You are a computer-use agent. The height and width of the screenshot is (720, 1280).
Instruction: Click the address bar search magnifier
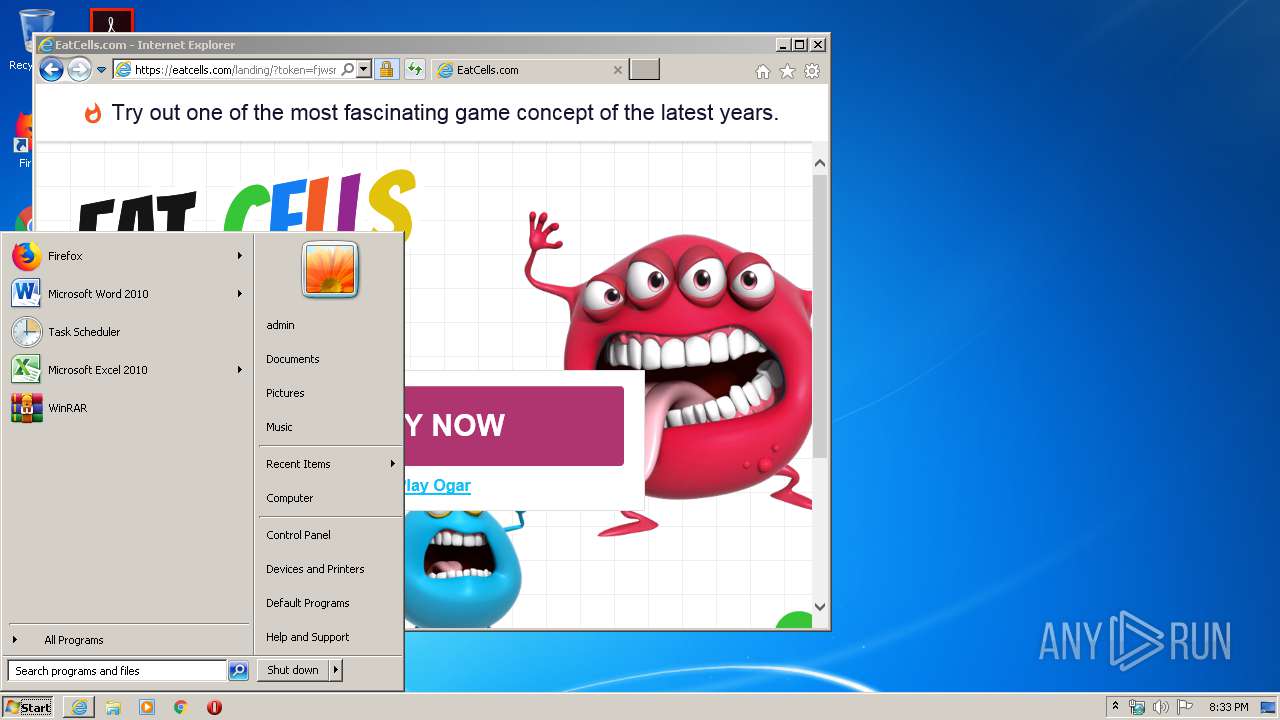point(347,70)
